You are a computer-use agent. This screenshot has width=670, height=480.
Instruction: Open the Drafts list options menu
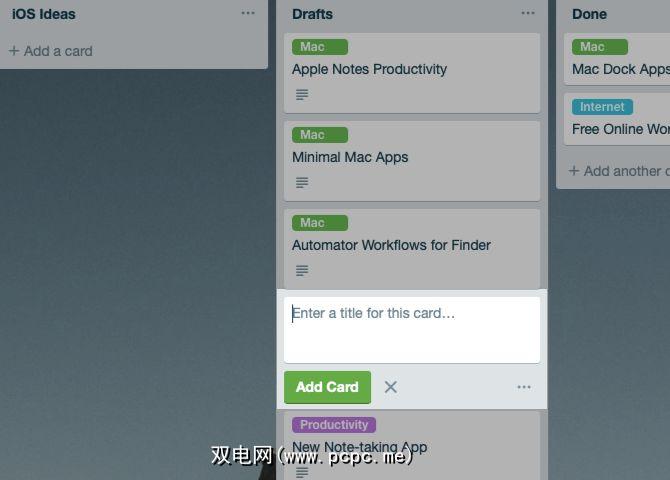click(x=528, y=13)
